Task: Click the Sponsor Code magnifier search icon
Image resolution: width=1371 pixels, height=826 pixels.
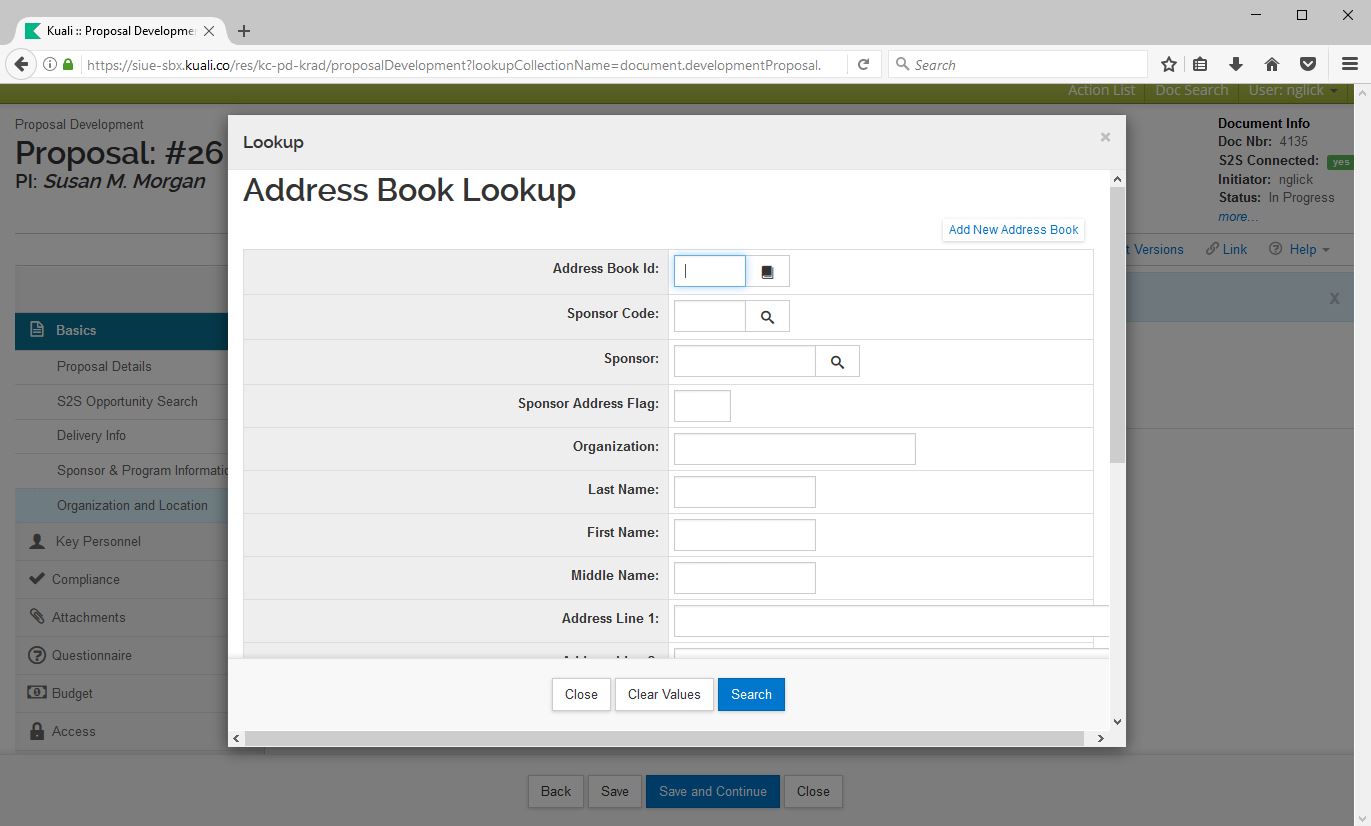Action: click(767, 317)
